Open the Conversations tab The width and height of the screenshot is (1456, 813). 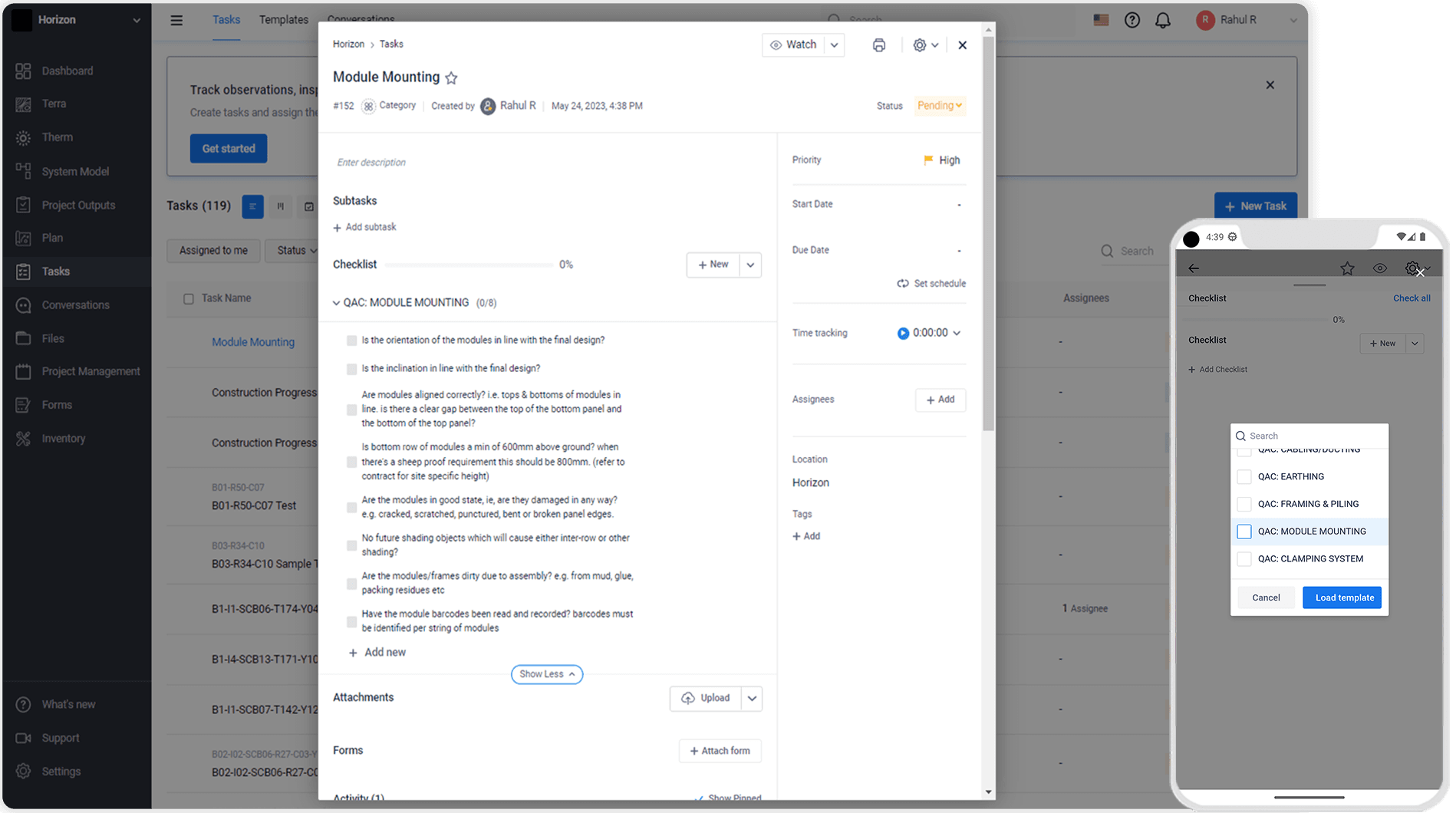(361, 19)
